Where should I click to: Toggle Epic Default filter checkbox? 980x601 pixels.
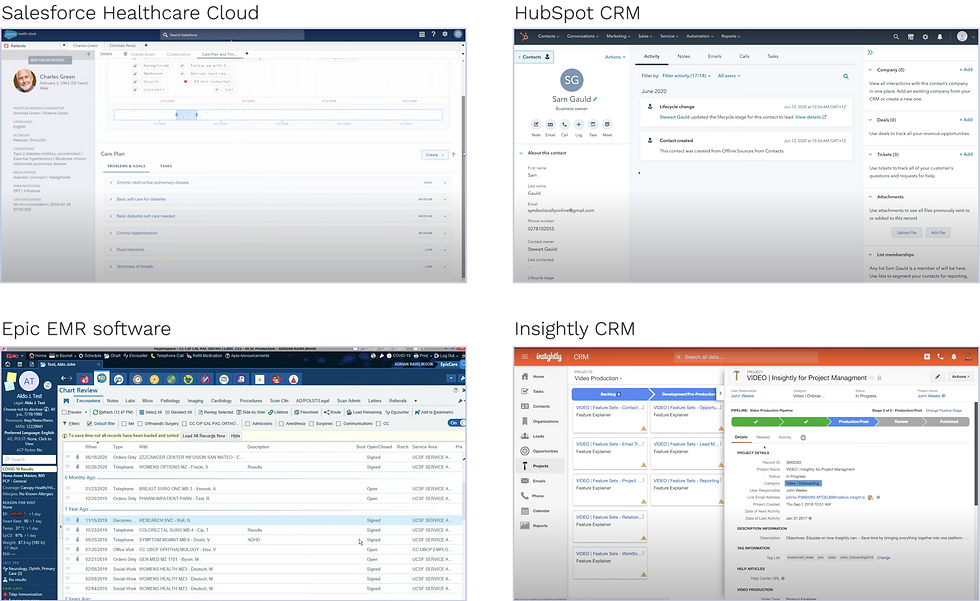90,424
